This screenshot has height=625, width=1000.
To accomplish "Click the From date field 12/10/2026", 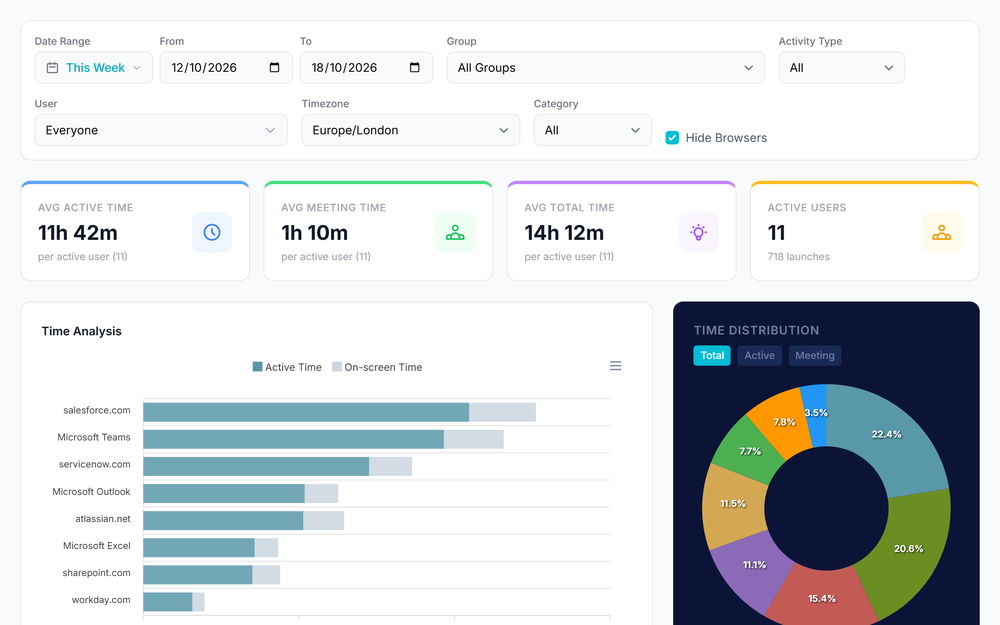I will [x=226, y=68].
